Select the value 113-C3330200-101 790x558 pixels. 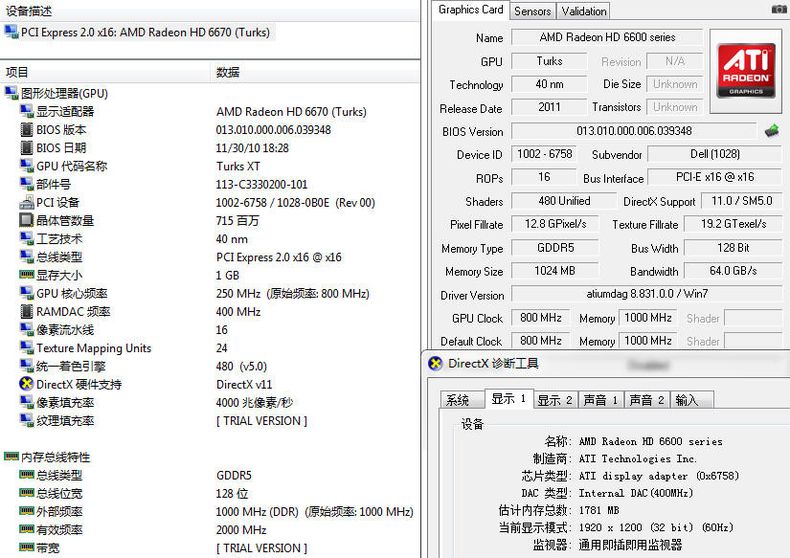261,184
